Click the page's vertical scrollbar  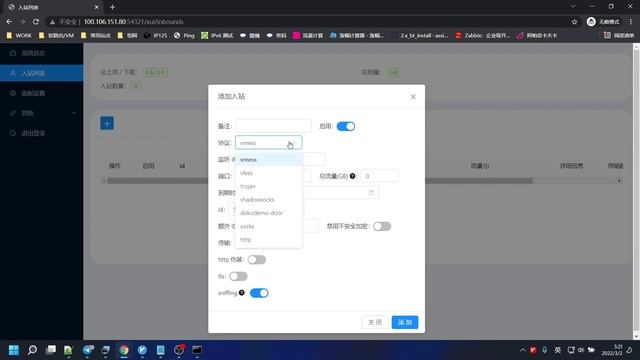[636, 190]
